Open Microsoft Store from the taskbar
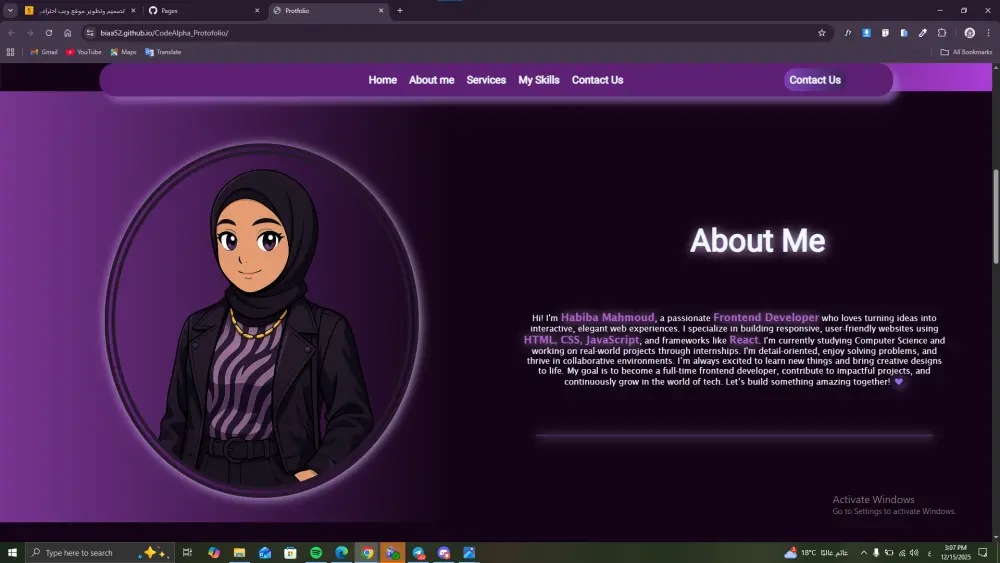 (290, 552)
